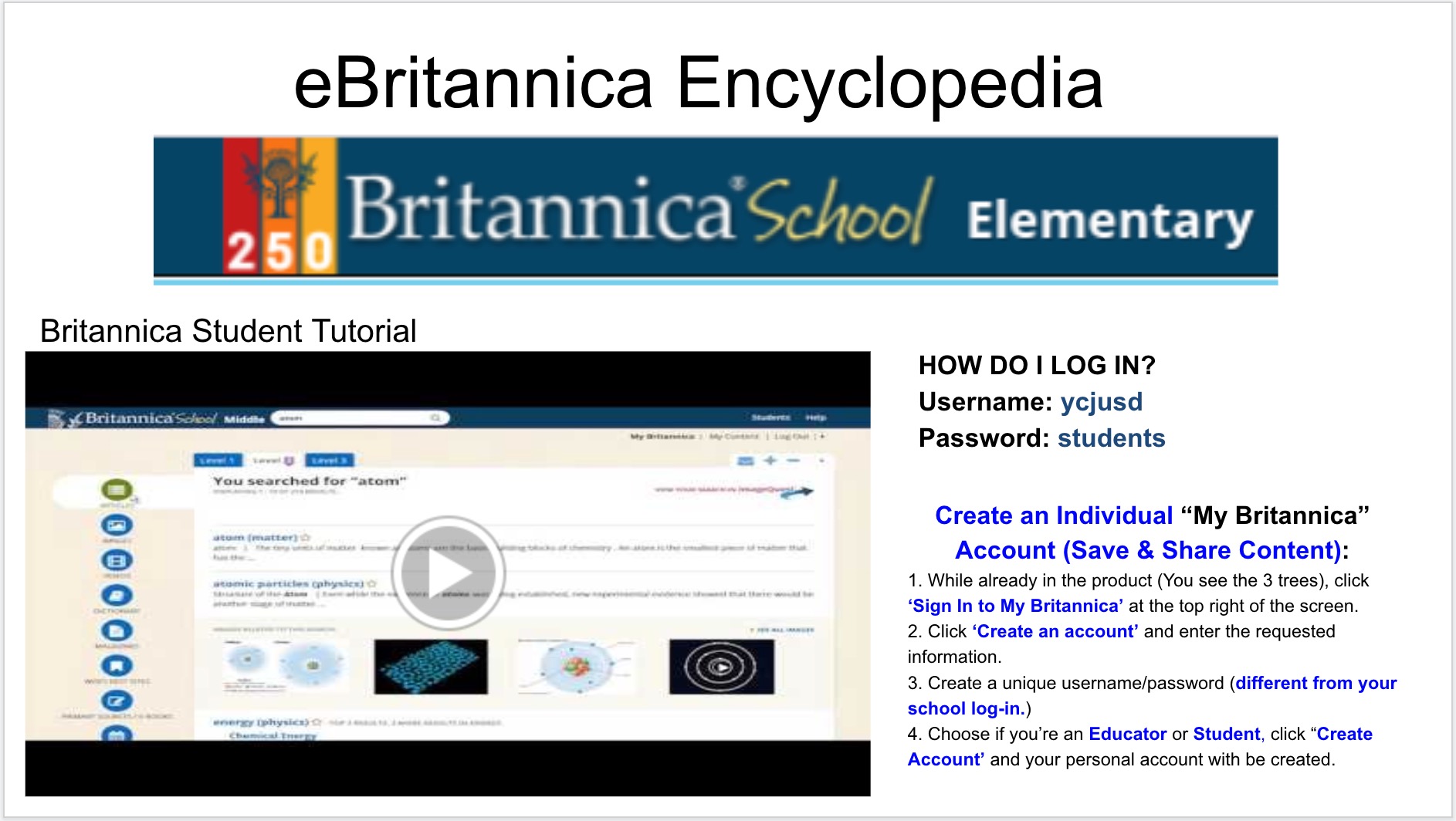The height and width of the screenshot is (821, 1456).
Task: Click My Britannica in video top bar
Action: point(662,437)
